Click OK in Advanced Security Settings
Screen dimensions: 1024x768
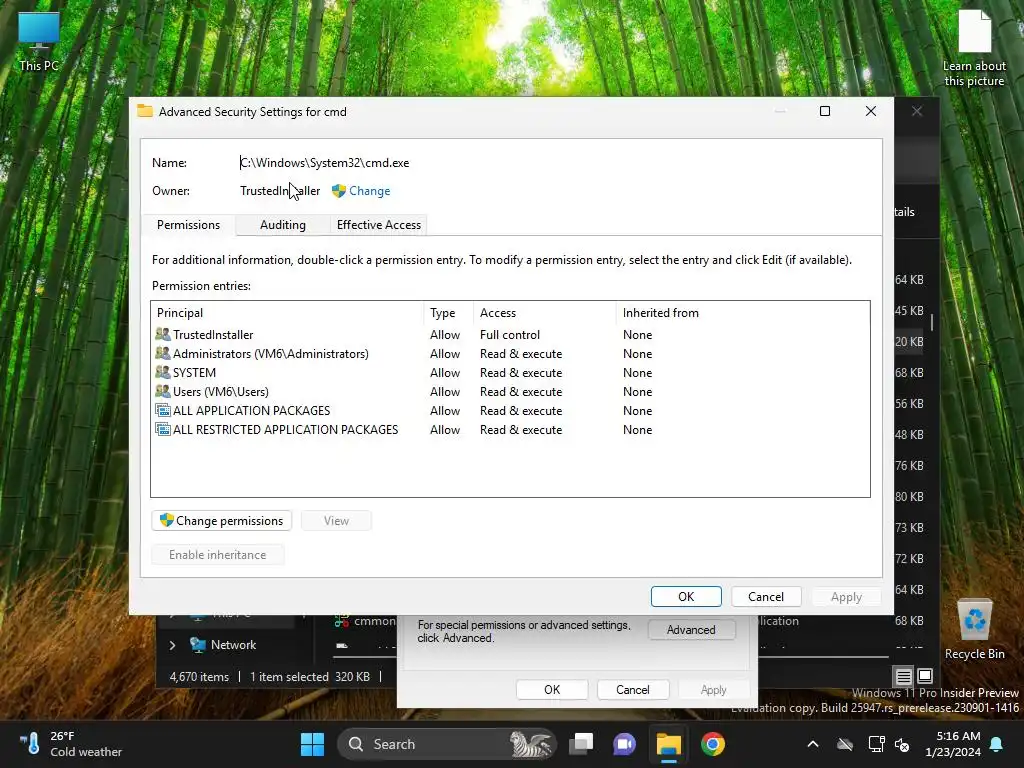(686, 597)
